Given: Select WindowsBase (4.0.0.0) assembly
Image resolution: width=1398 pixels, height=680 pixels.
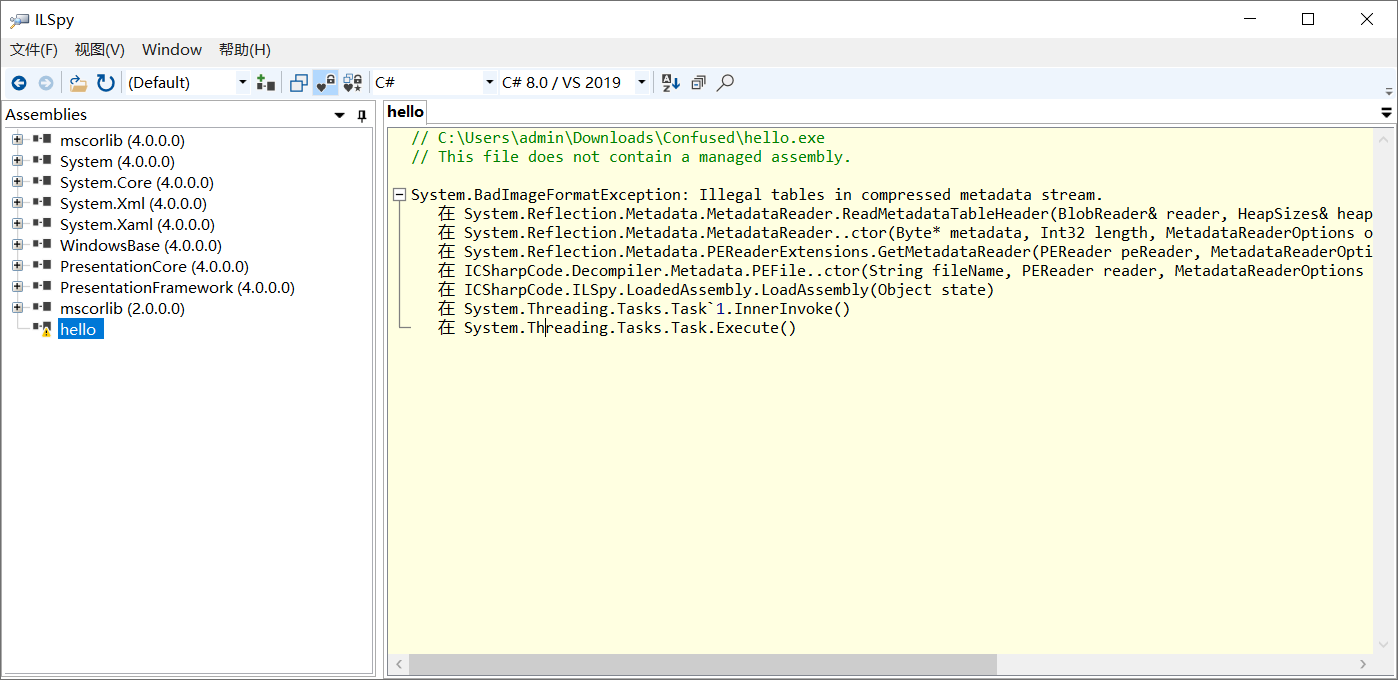Looking at the screenshot, I should [141, 246].
